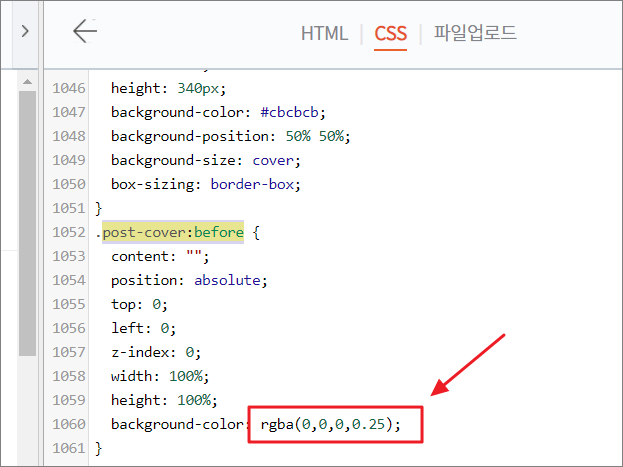The height and width of the screenshot is (467, 623).
Task: Click the z-index: 0 line
Action: pyautogui.click(x=156, y=353)
